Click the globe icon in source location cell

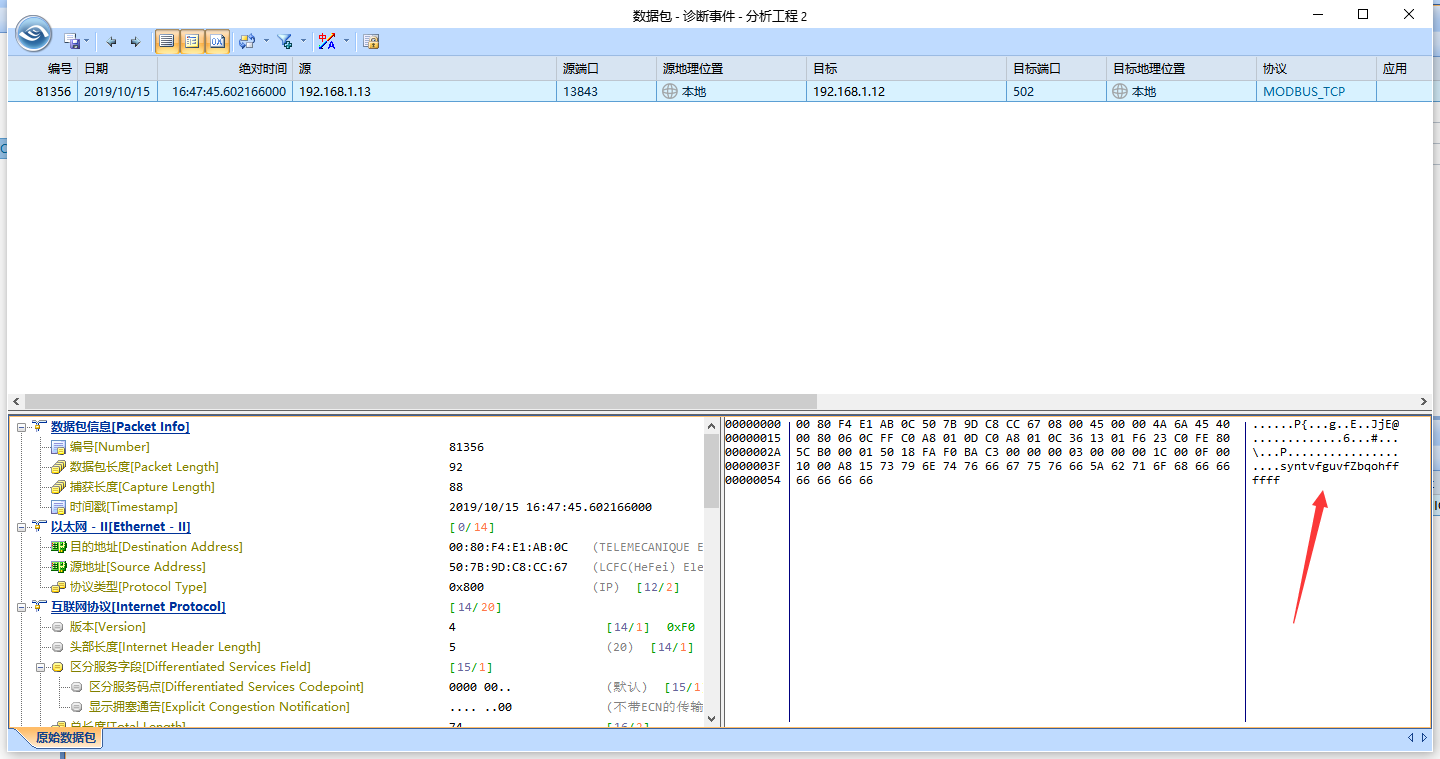(670, 91)
